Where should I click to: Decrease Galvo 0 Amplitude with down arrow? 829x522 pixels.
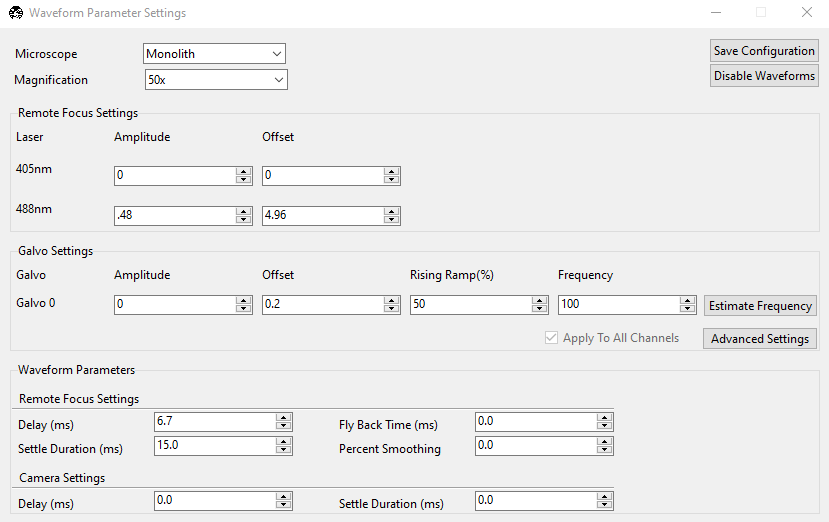[x=244, y=309]
